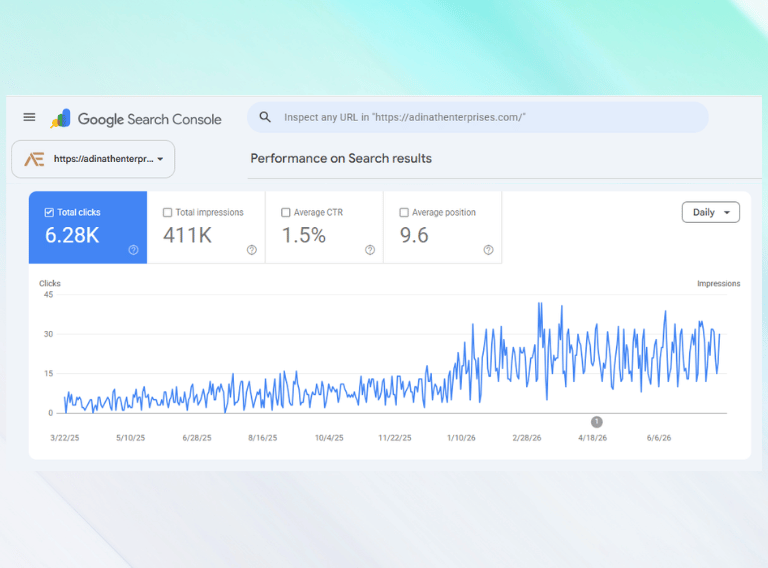Click the Inspect any URL search field
This screenshot has height=568, width=768.
(x=478, y=118)
